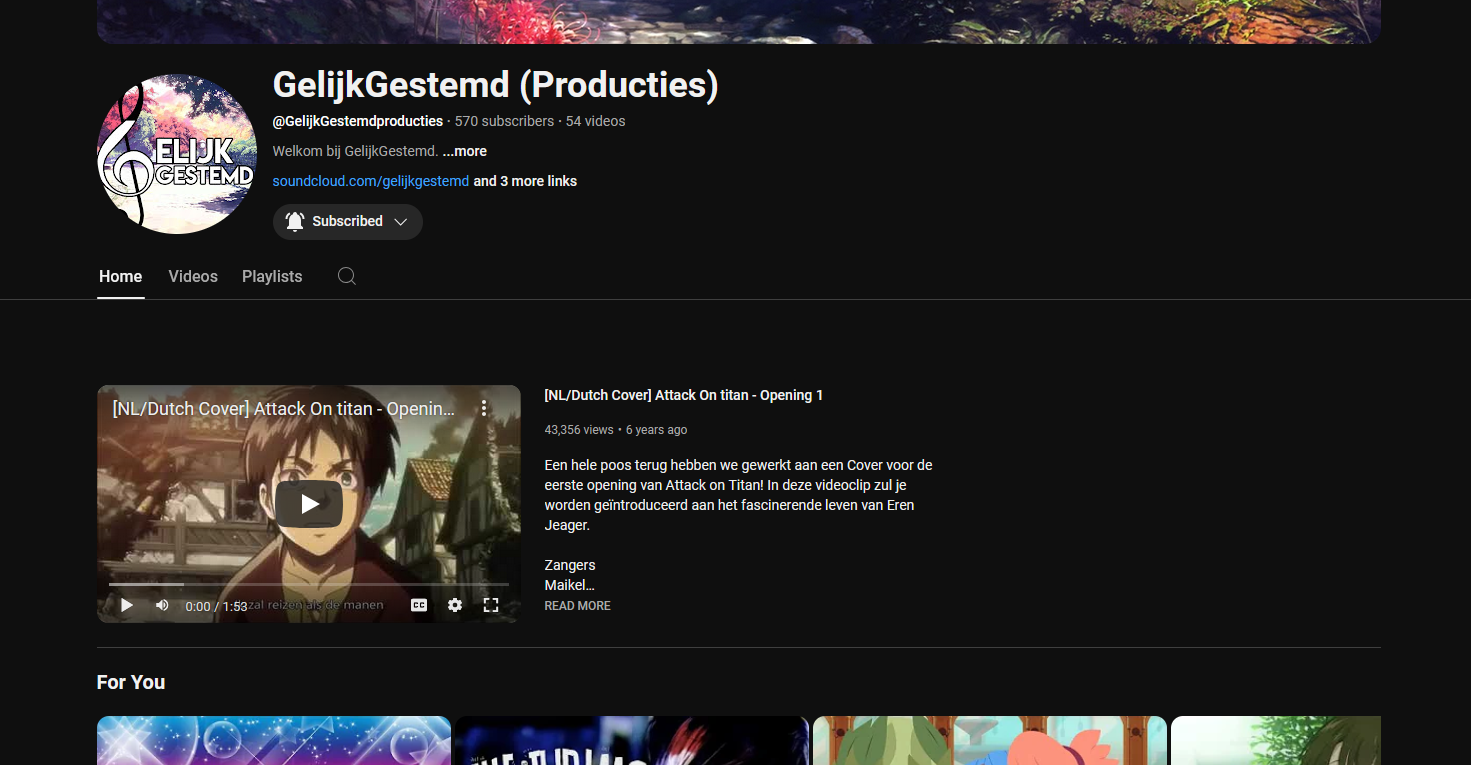The height and width of the screenshot is (765, 1471).
Task: Click the GelijkGestemd channel avatar image
Action: click(x=177, y=154)
